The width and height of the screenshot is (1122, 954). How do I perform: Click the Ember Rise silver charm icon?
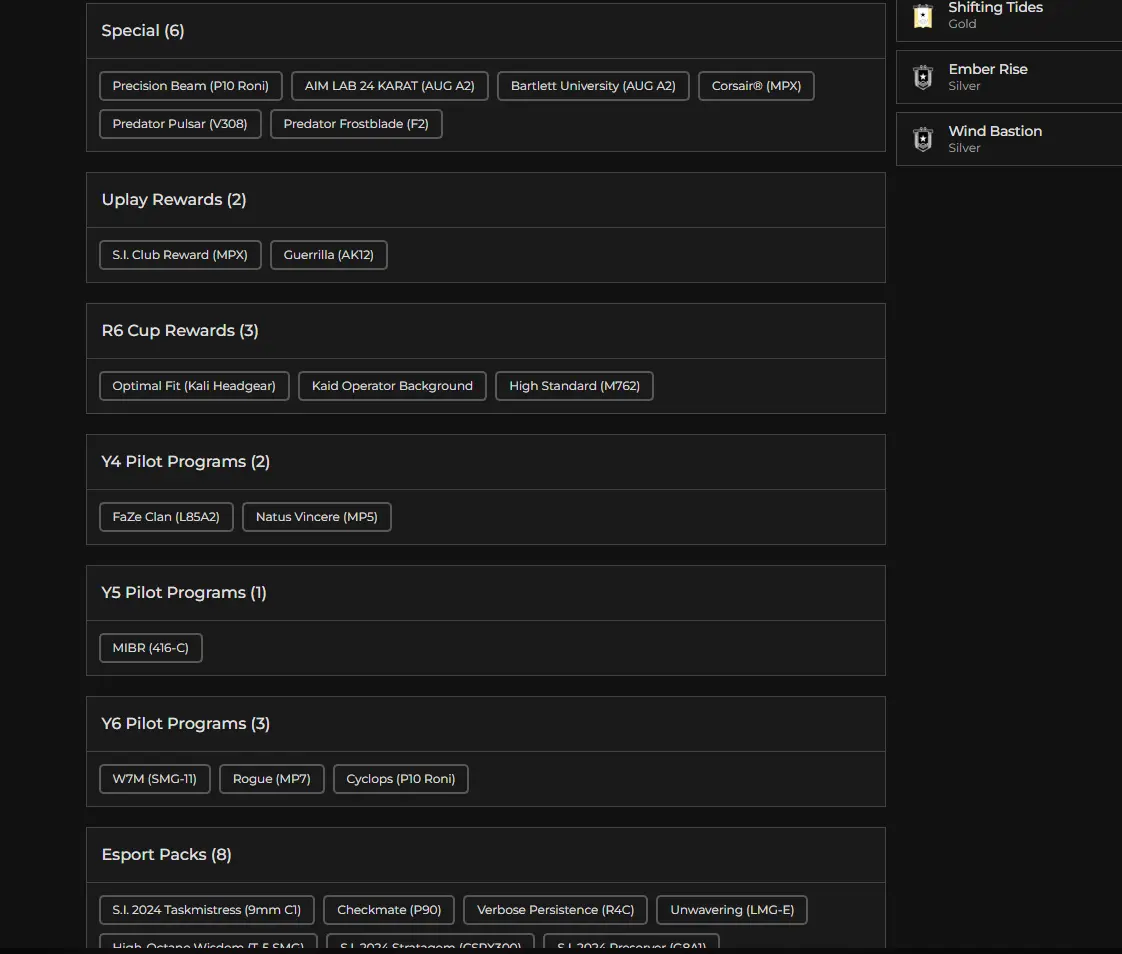click(923, 77)
